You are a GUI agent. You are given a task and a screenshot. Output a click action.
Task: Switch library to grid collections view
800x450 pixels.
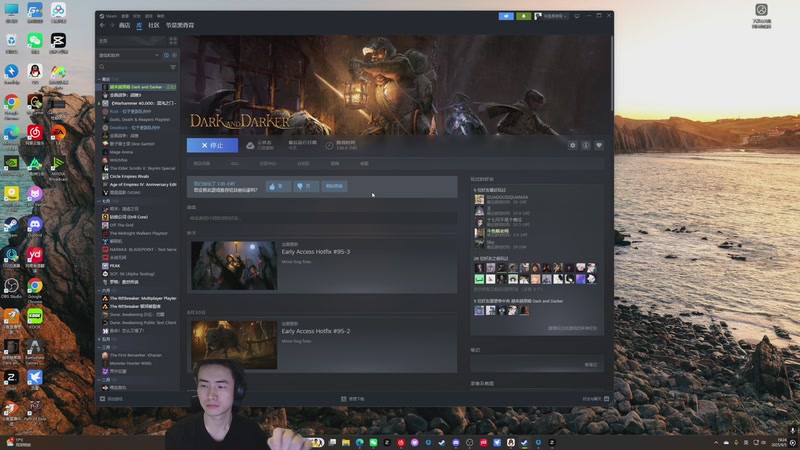pyautogui.click(x=173, y=41)
